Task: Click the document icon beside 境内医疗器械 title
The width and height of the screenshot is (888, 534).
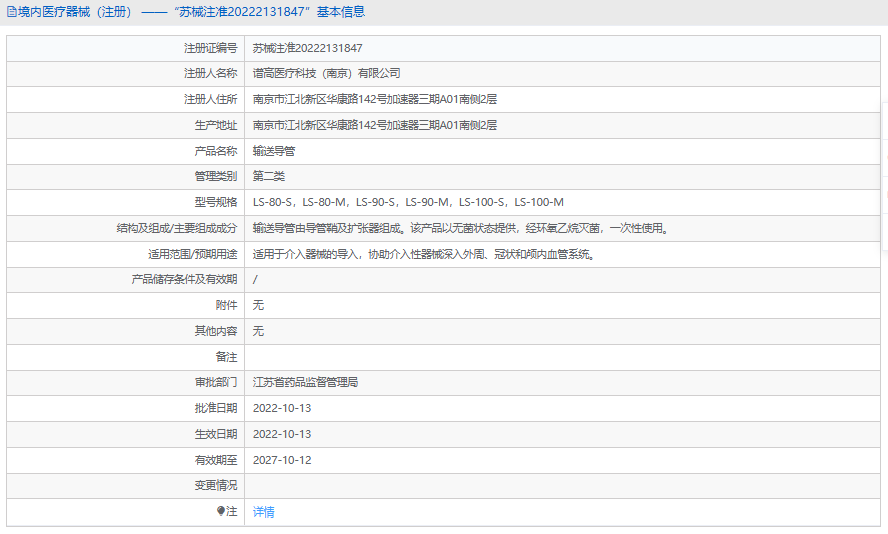Action: [11, 12]
